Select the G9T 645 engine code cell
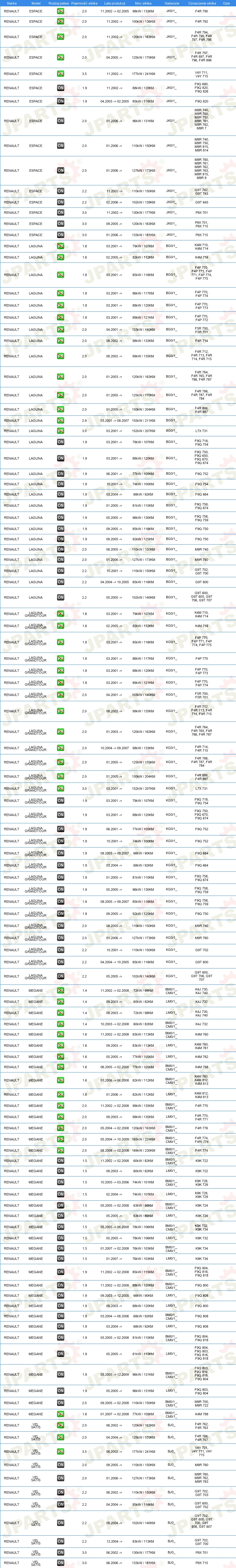Screen dimensions: 236x1568 click(x=201, y=202)
